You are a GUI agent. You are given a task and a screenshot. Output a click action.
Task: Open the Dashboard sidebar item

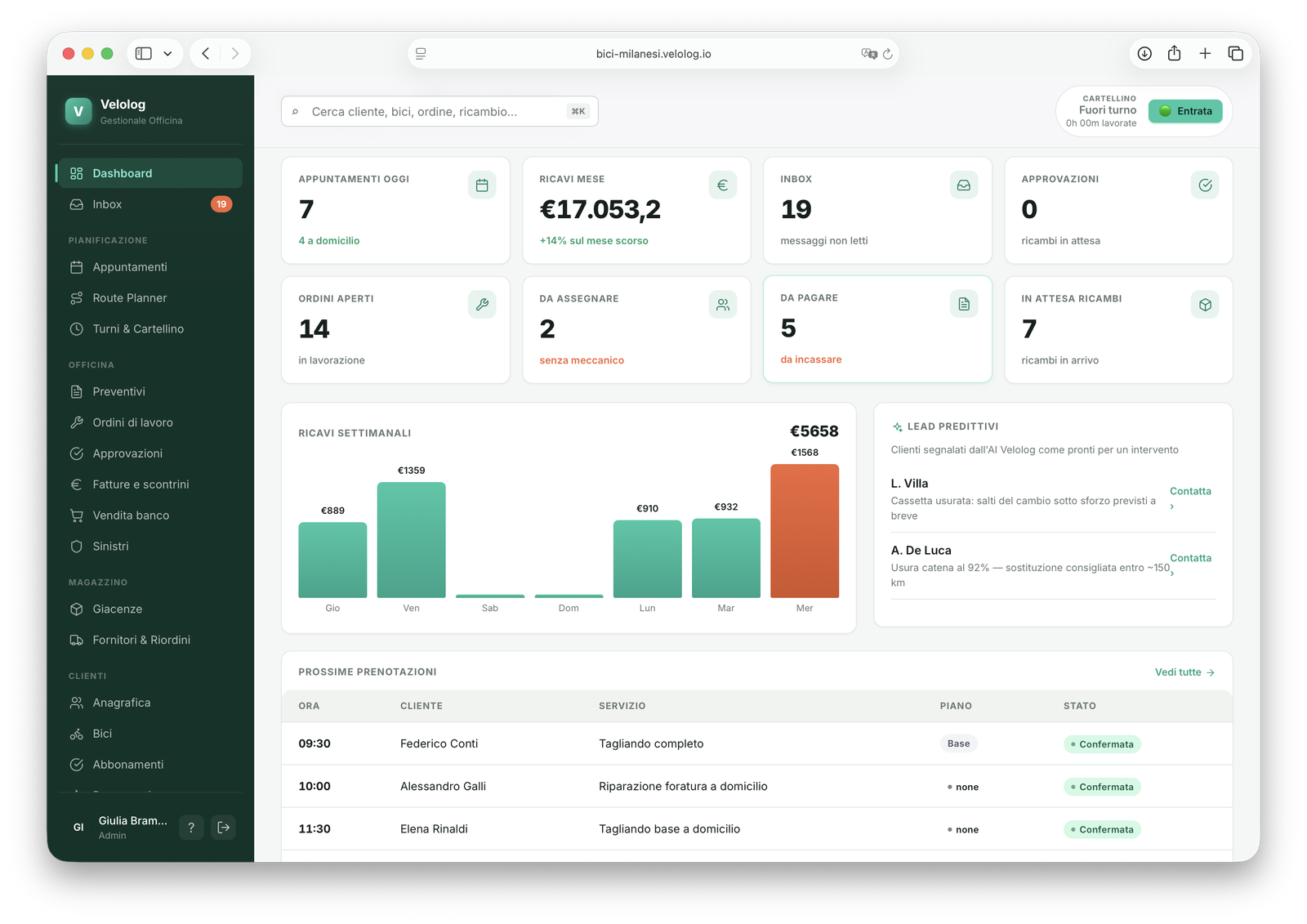pos(149,173)
